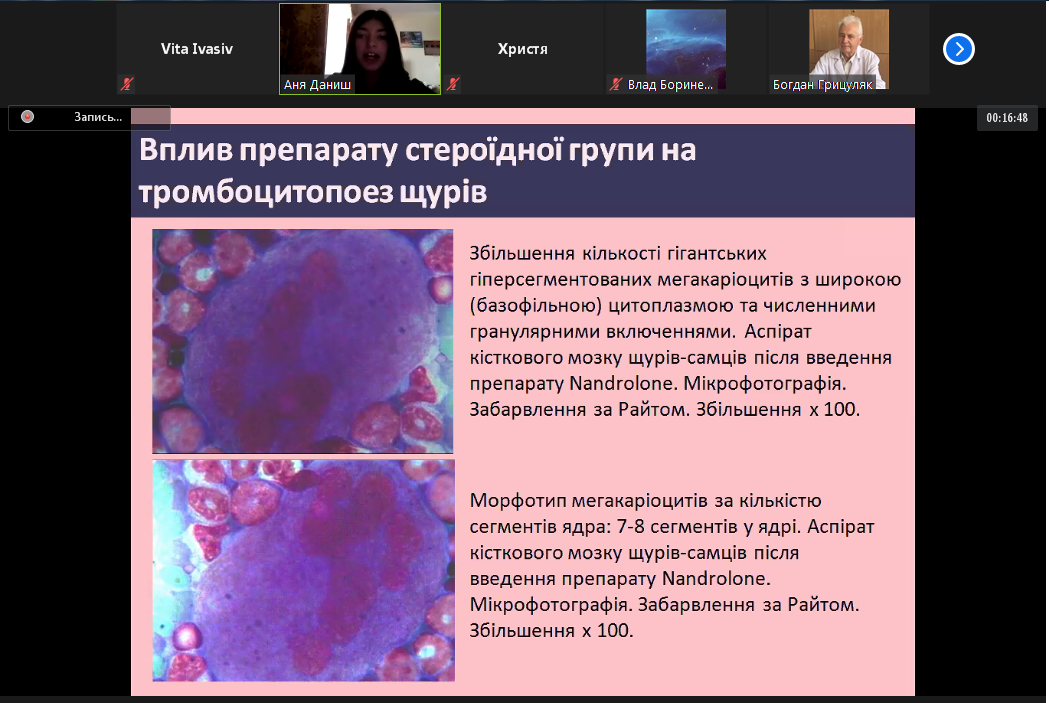The image size is (1049, 703).
Task: Click muted microphone icon on Vita Ivasiv tile
Action: point(127,85)
